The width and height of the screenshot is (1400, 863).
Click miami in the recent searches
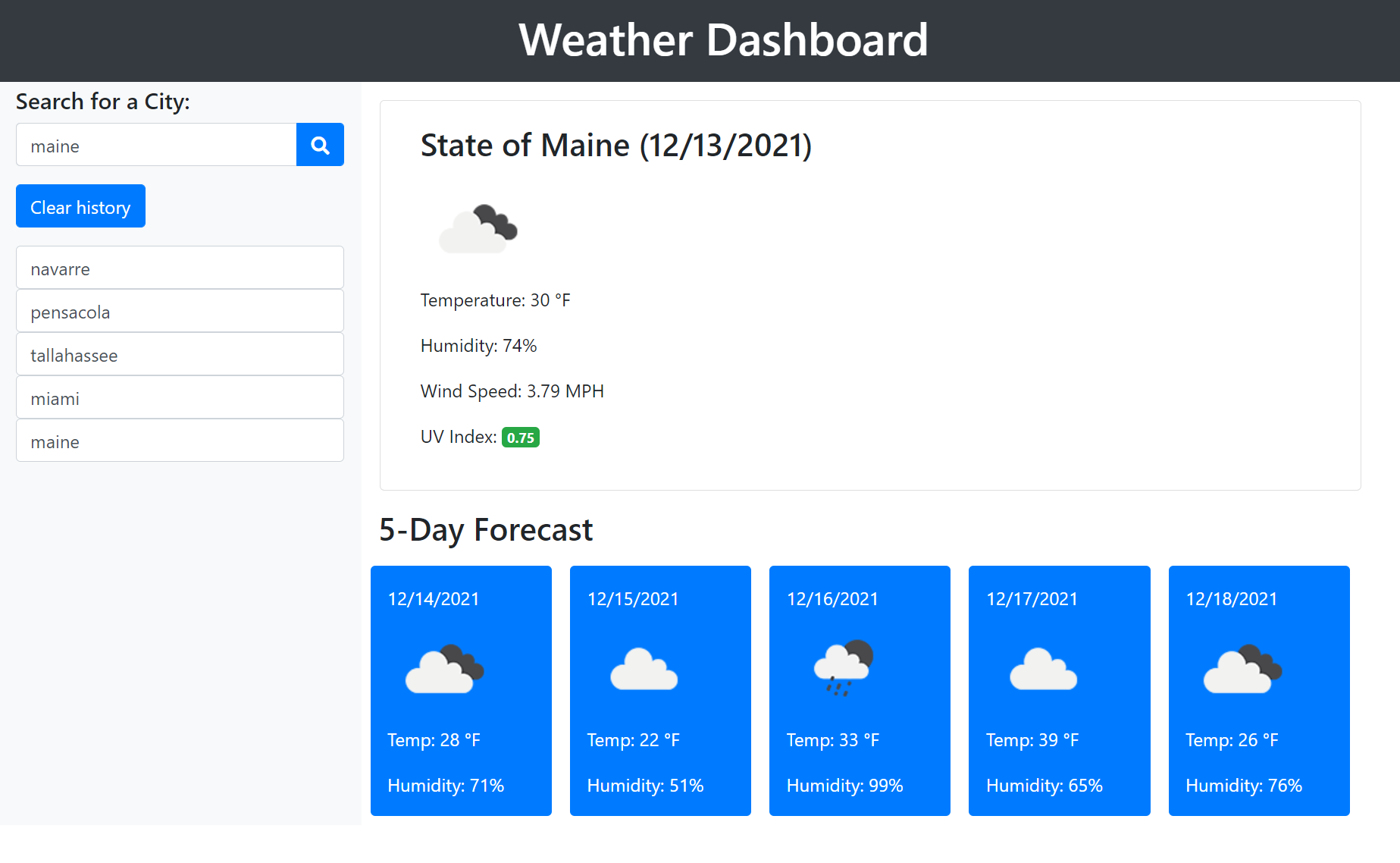180,397
